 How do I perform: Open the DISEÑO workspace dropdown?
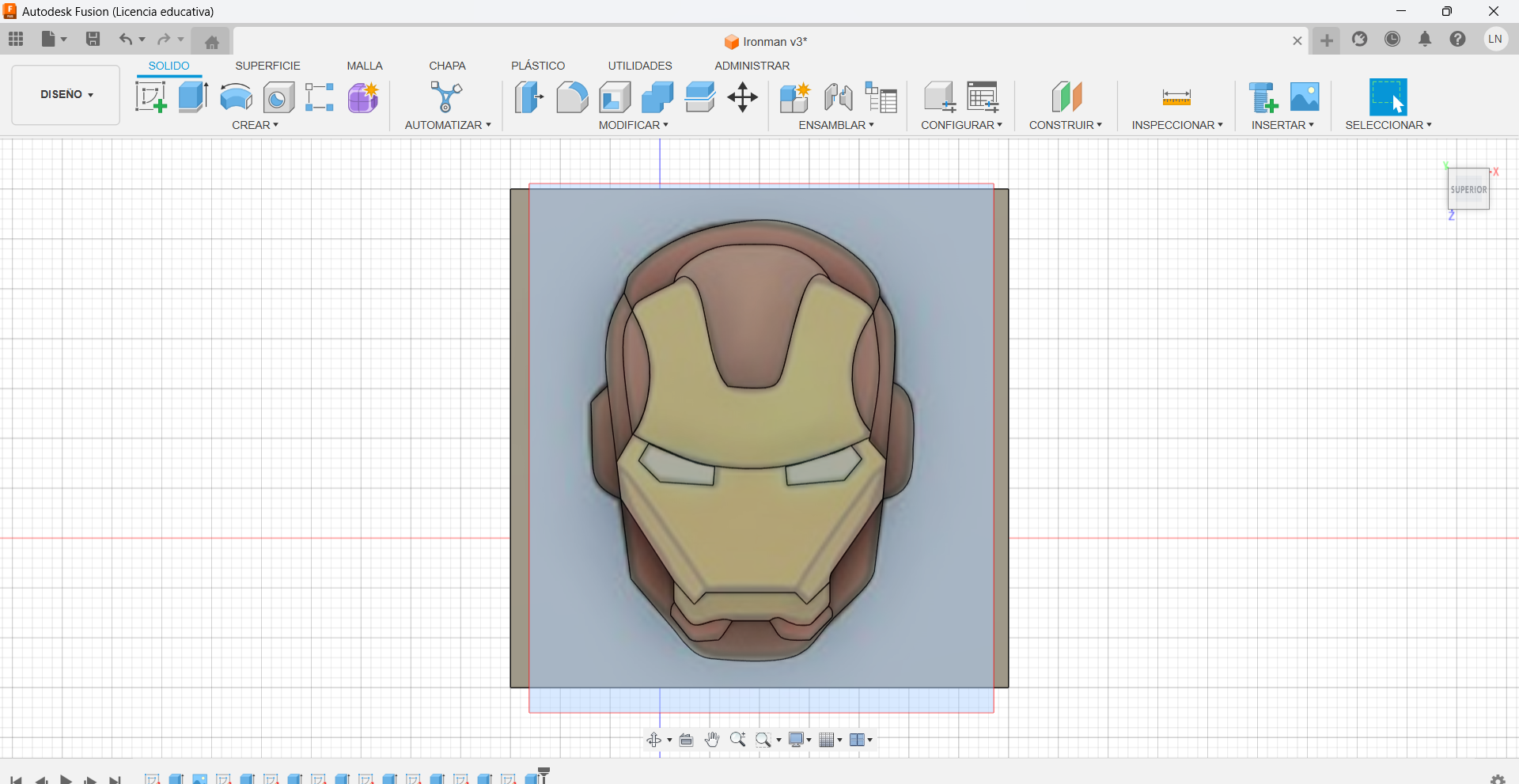pyautogui.click(x=66, y=95)
